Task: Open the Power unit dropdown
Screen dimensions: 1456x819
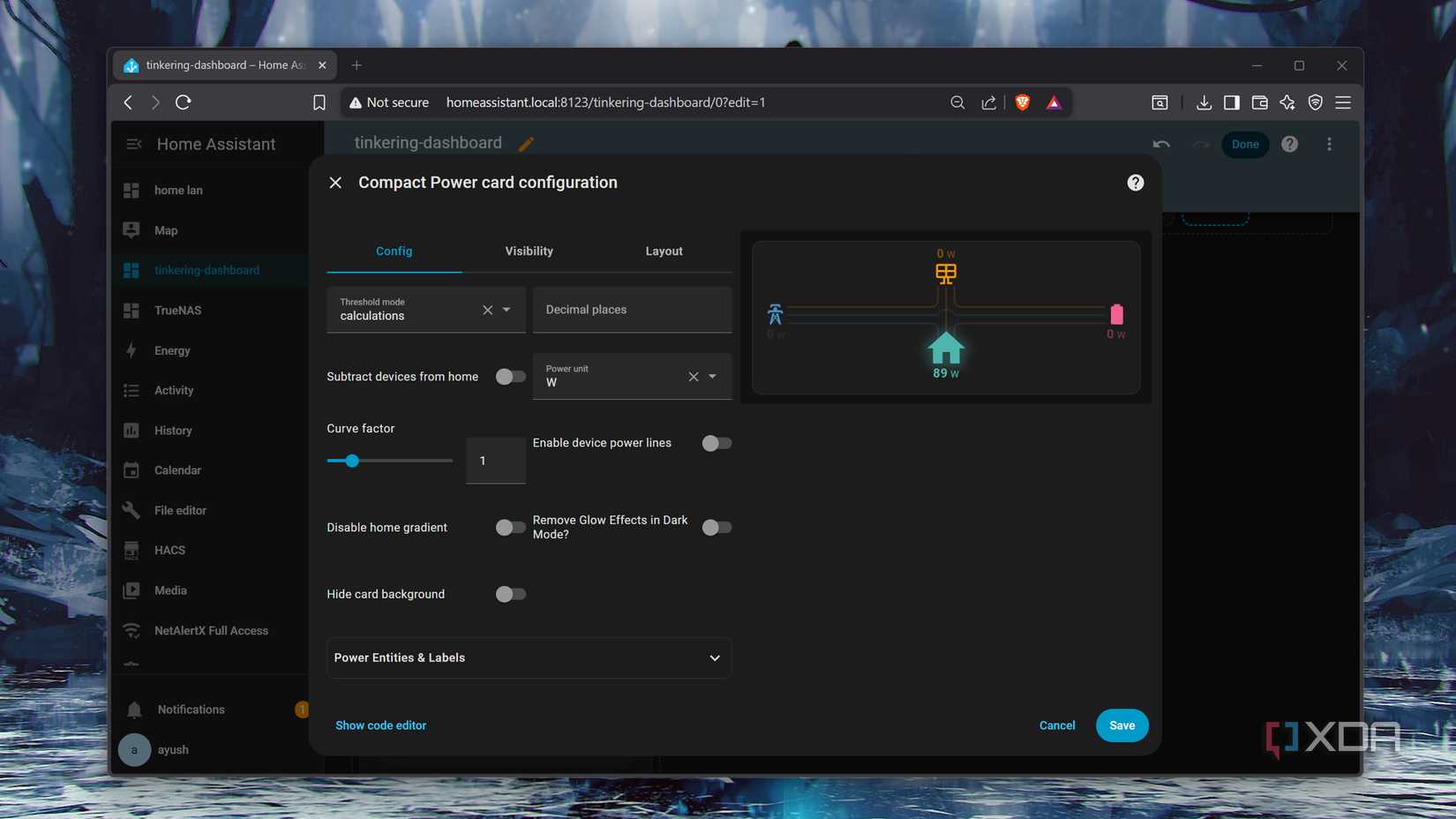Action: tap(711, 376)
